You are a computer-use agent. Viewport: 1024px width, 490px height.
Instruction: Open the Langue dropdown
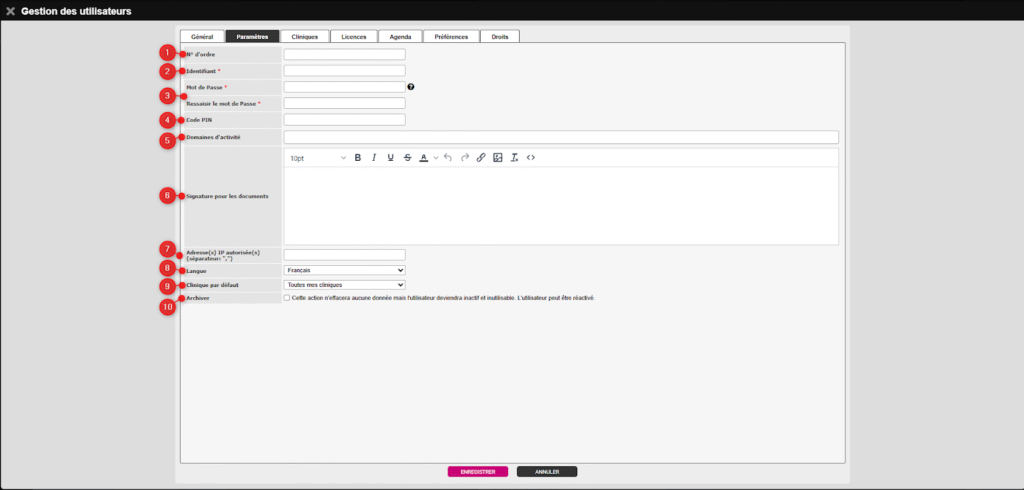tap(344, 270)
